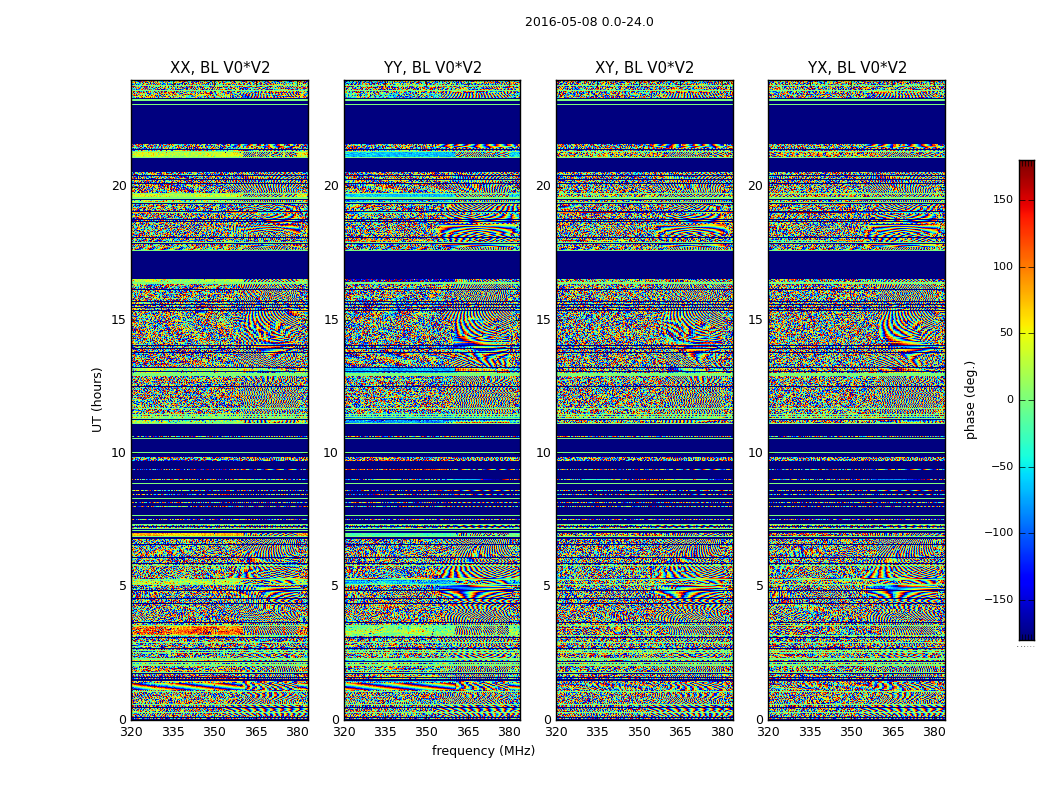Click the colorbar tick label 150
This screenshot has width=1050, height=800.
[x=1003, y=199]
